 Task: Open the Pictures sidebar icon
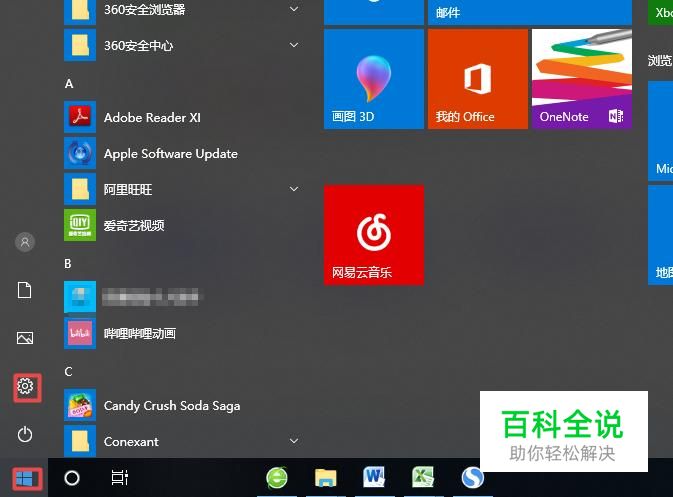click(25, 338)
